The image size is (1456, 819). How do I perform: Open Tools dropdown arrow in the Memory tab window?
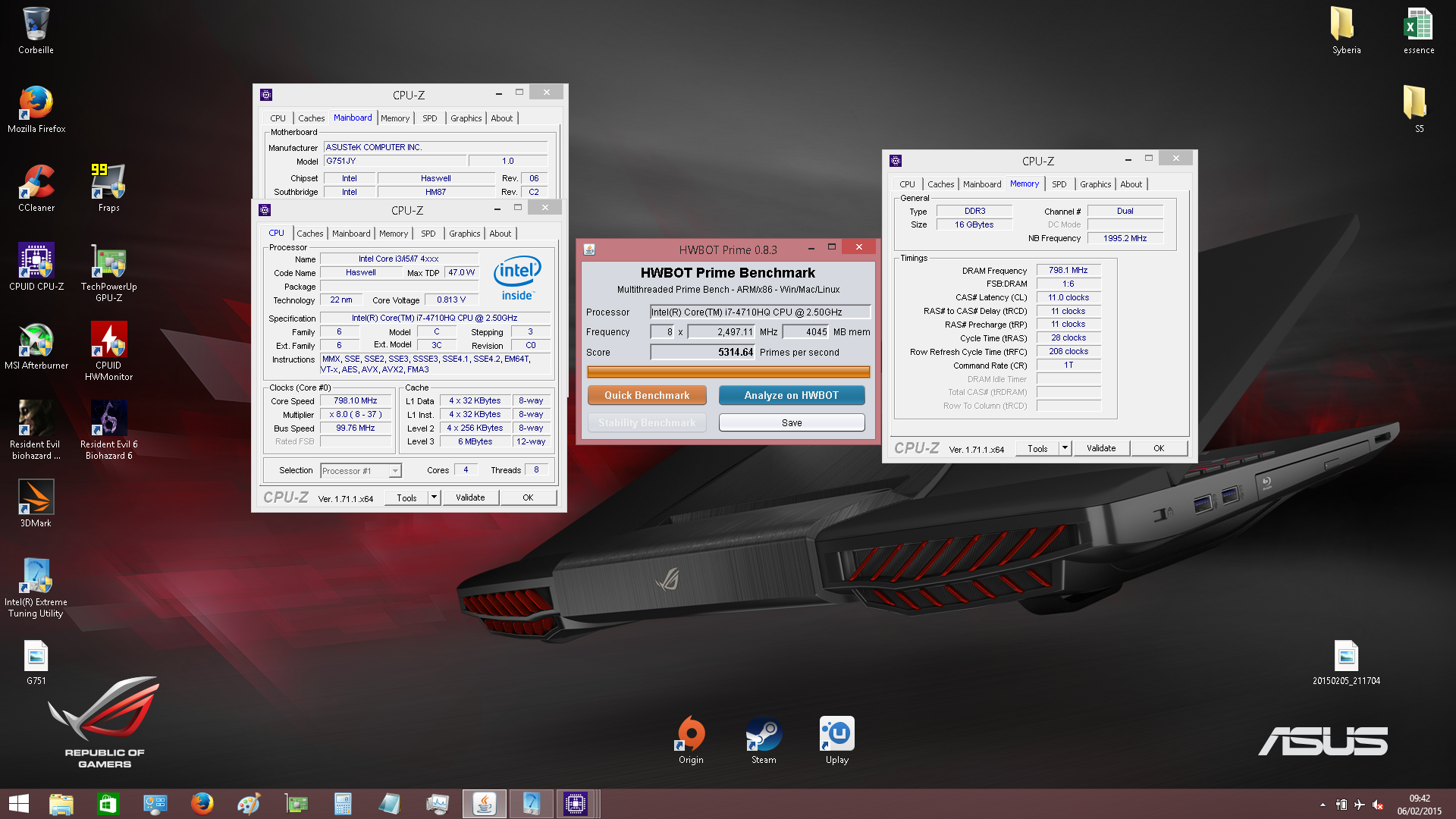pyautogui.click(x=1065, y=448)
